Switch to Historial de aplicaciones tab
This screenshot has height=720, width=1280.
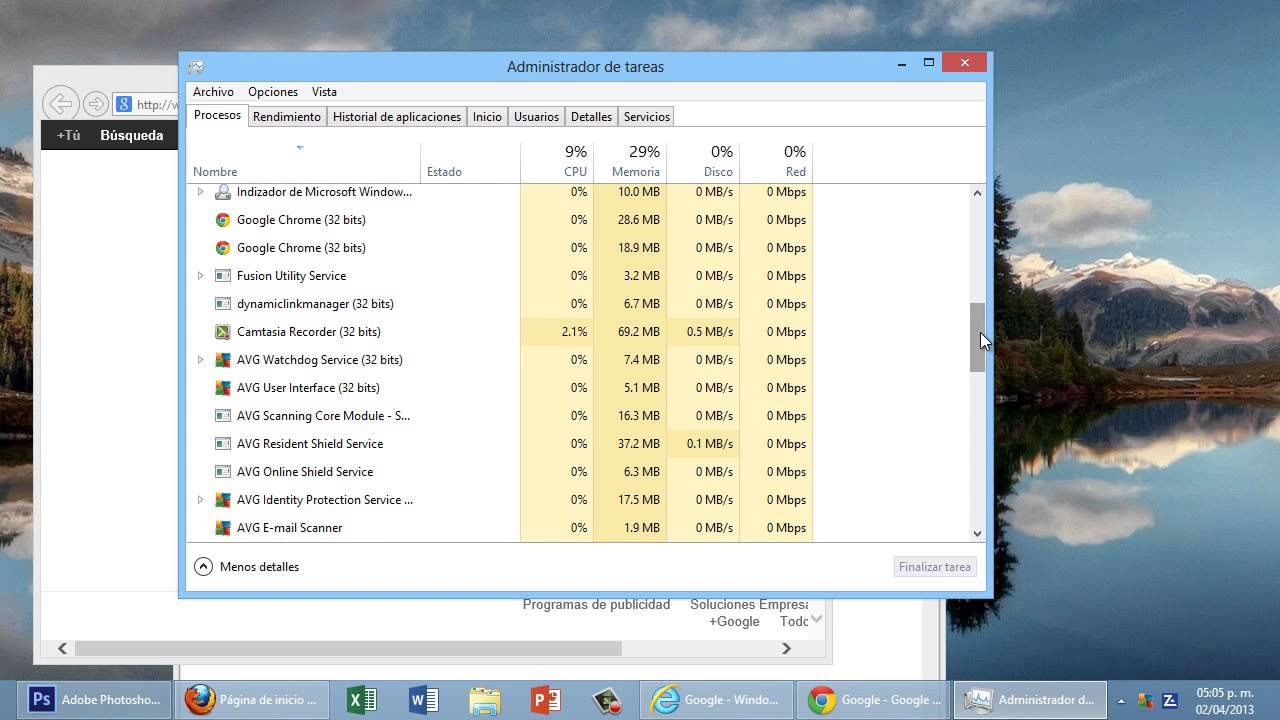point(397,117)
